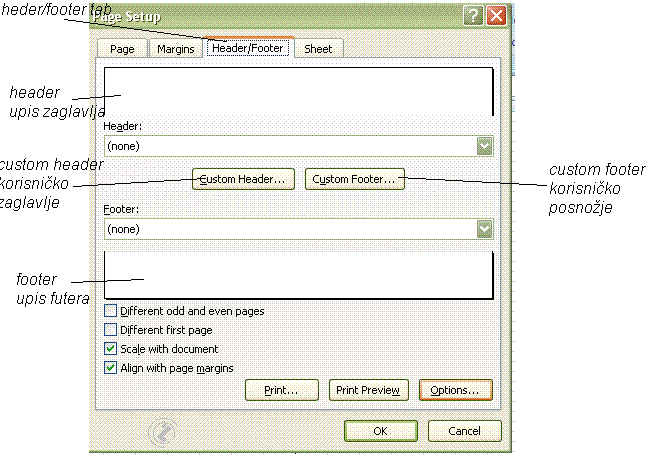651x463 pixels.
Task: Open the Margins tab
Action: (176, 48)
